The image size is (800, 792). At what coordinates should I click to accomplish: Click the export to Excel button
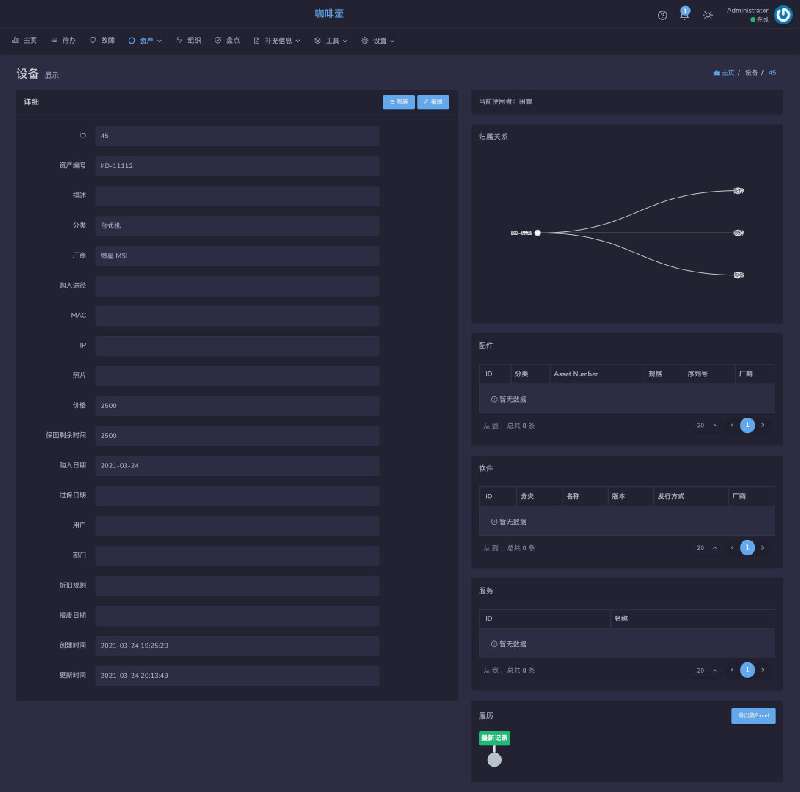pos(753,715)
